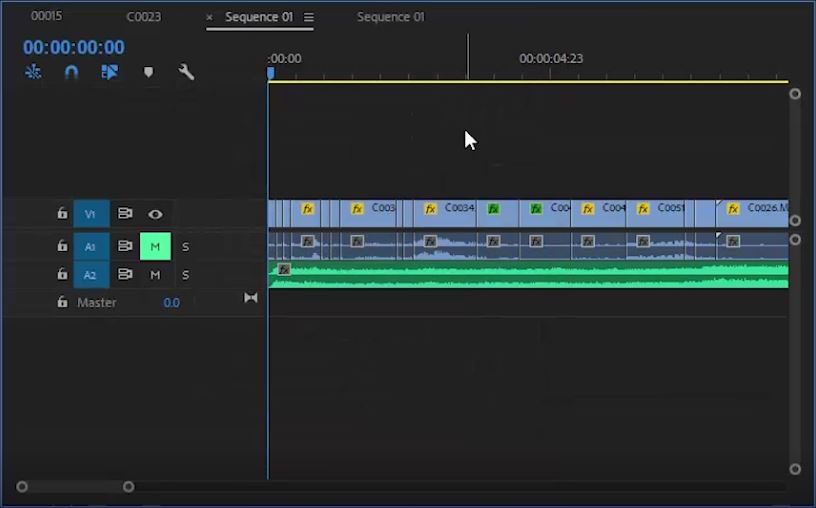Toggle V1 track targeting button
Viewport: 816px width, 508px height.
[91, 214]
